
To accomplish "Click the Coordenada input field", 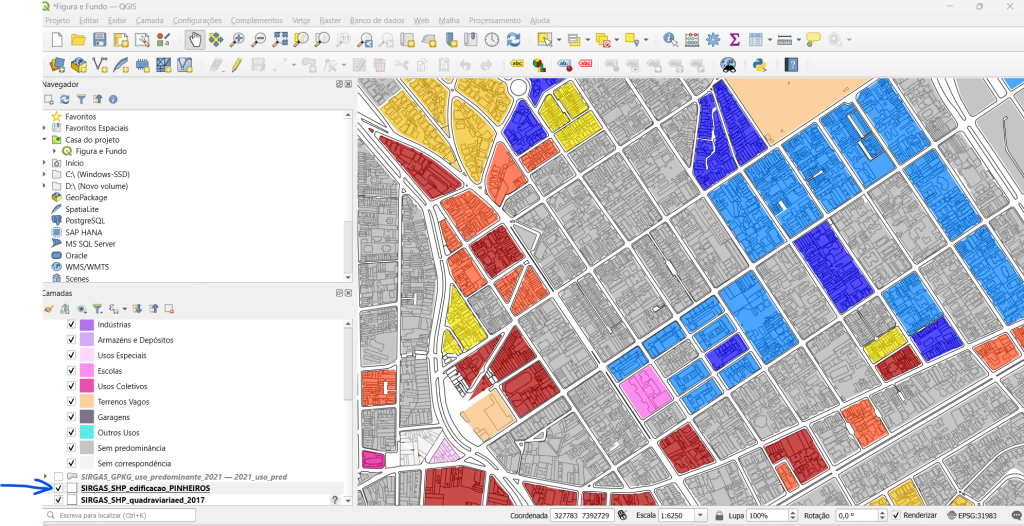I will click(x=582, y=516).
